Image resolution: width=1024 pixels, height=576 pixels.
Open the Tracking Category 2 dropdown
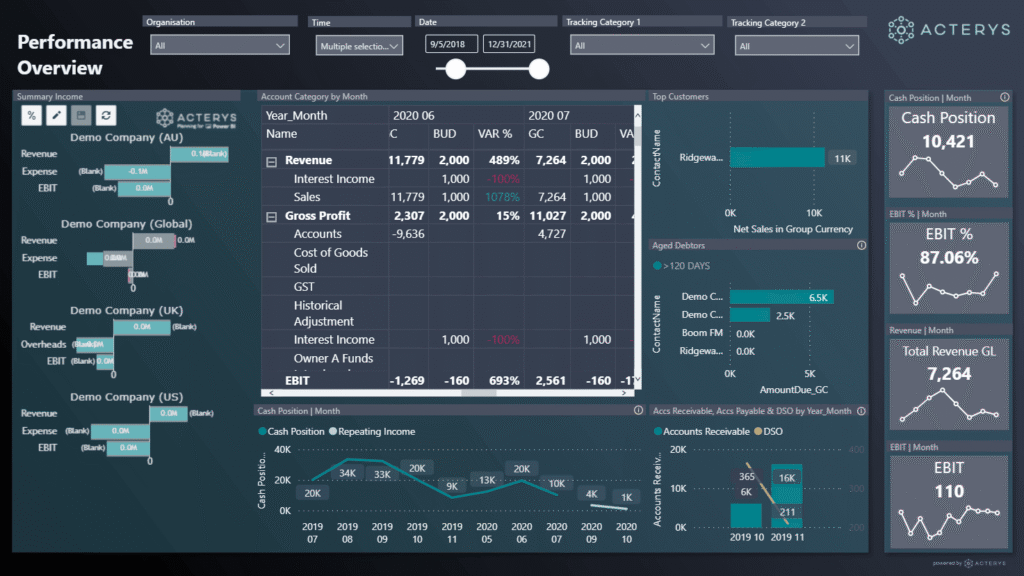[x=797, y=46]
